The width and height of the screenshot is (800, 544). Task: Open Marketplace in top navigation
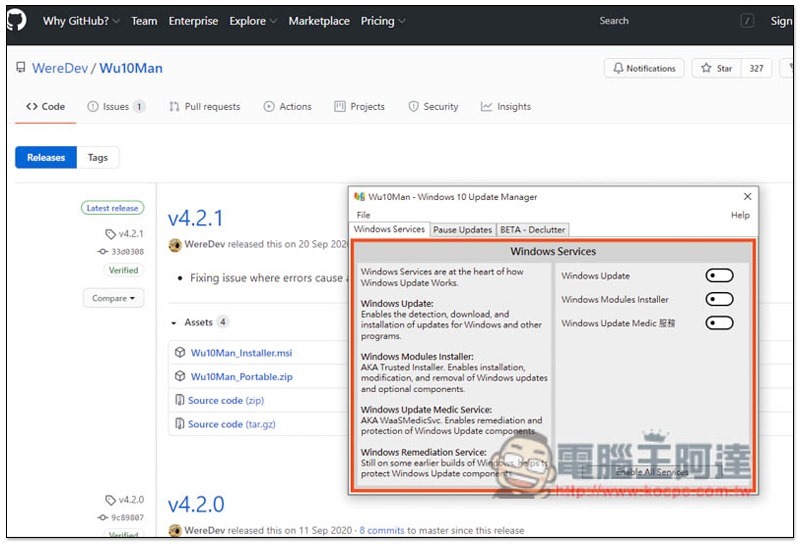point(319,21)
